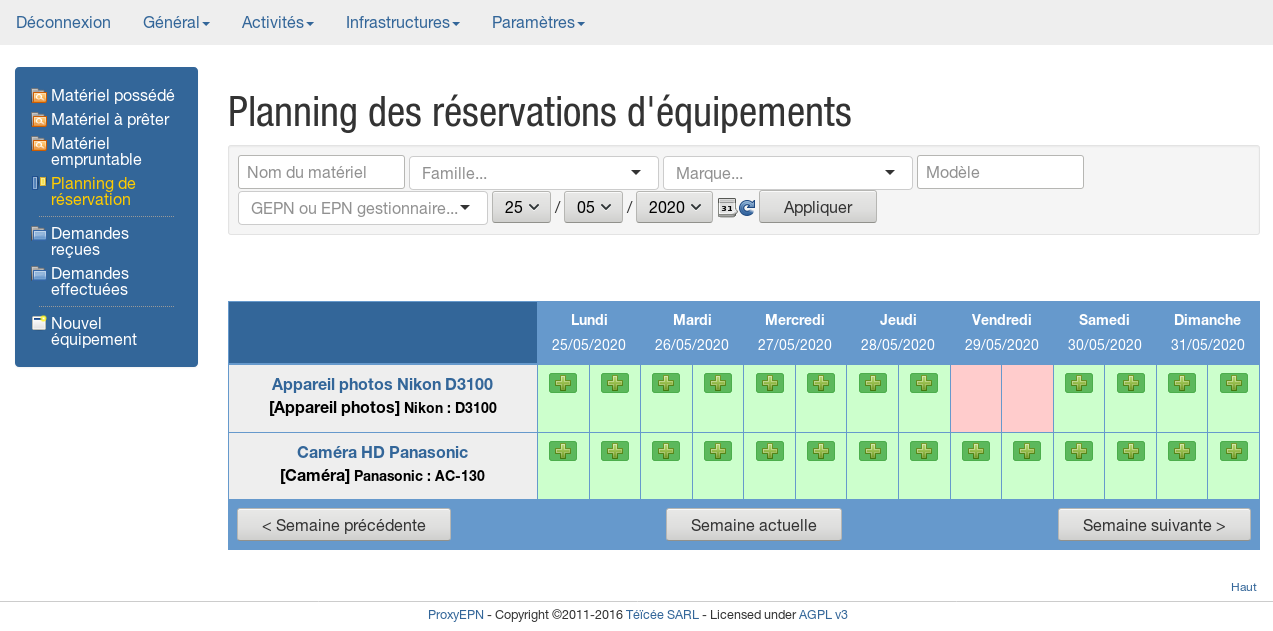Click the Nom du matériel input field

pyautogui.click(x=321, y=172)
